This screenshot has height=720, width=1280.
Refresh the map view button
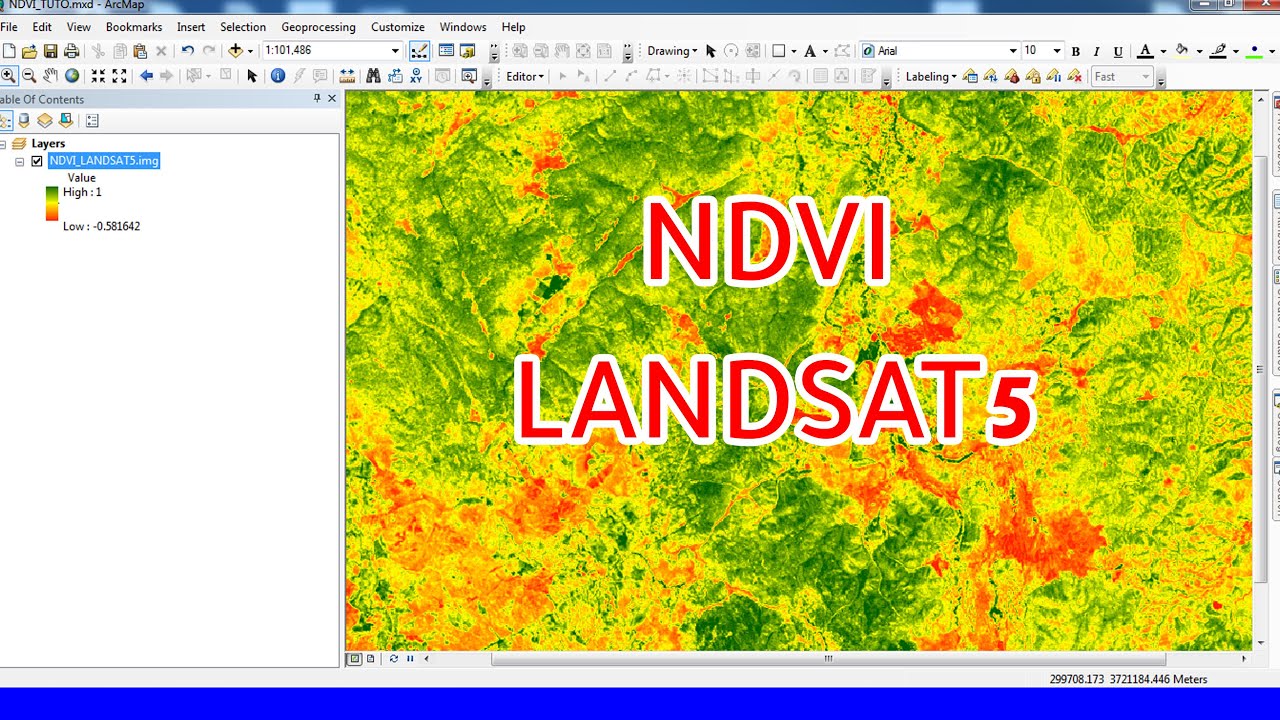[393, 658]
